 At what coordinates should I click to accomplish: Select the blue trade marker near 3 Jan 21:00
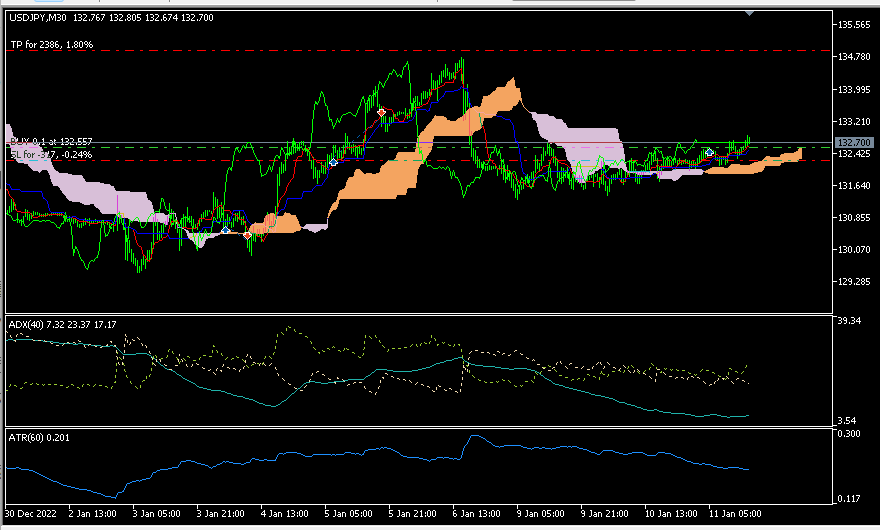pyautogui.click(x=226, y=230)
